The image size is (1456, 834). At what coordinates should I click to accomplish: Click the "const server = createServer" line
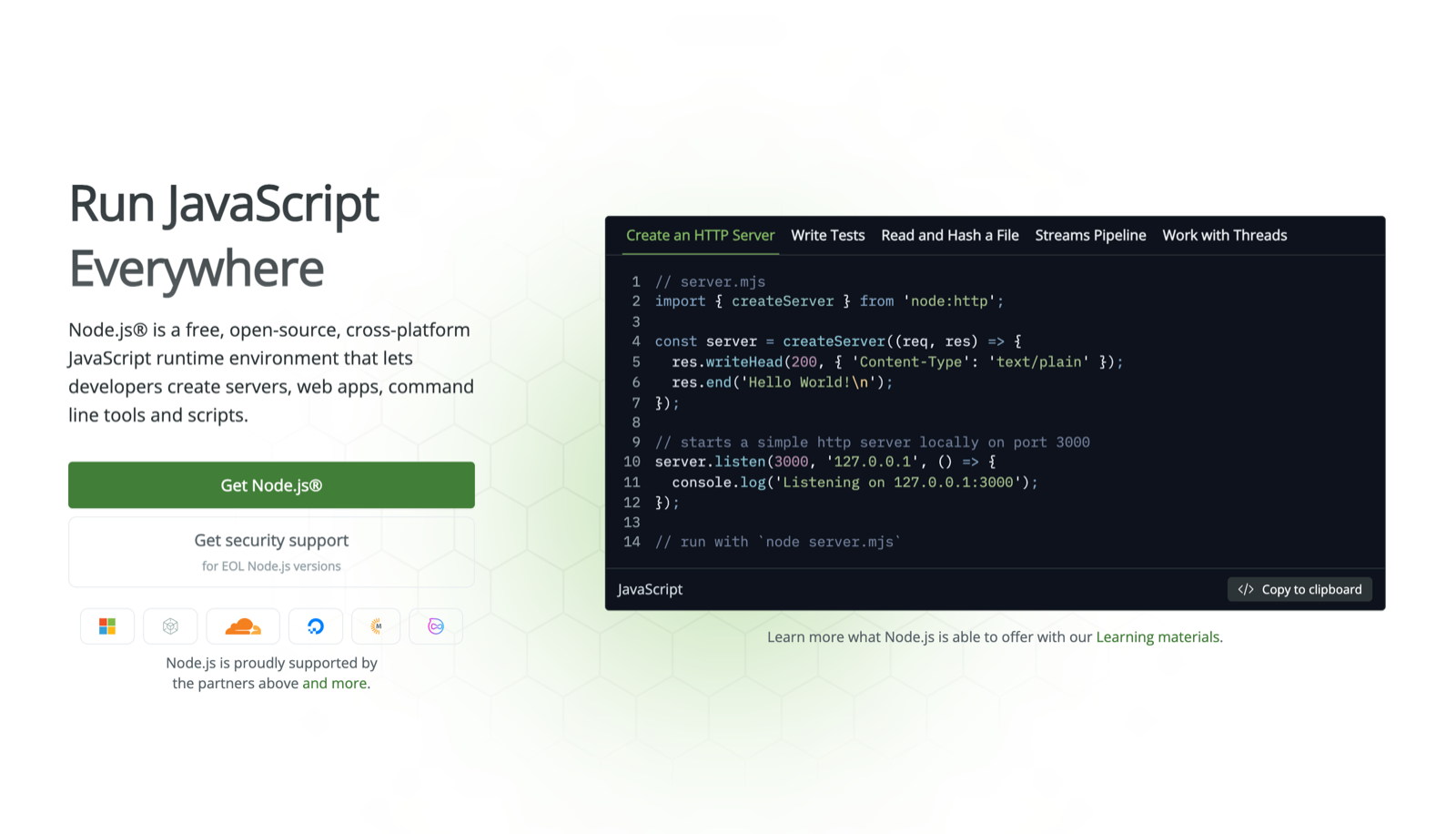(838, 341)
